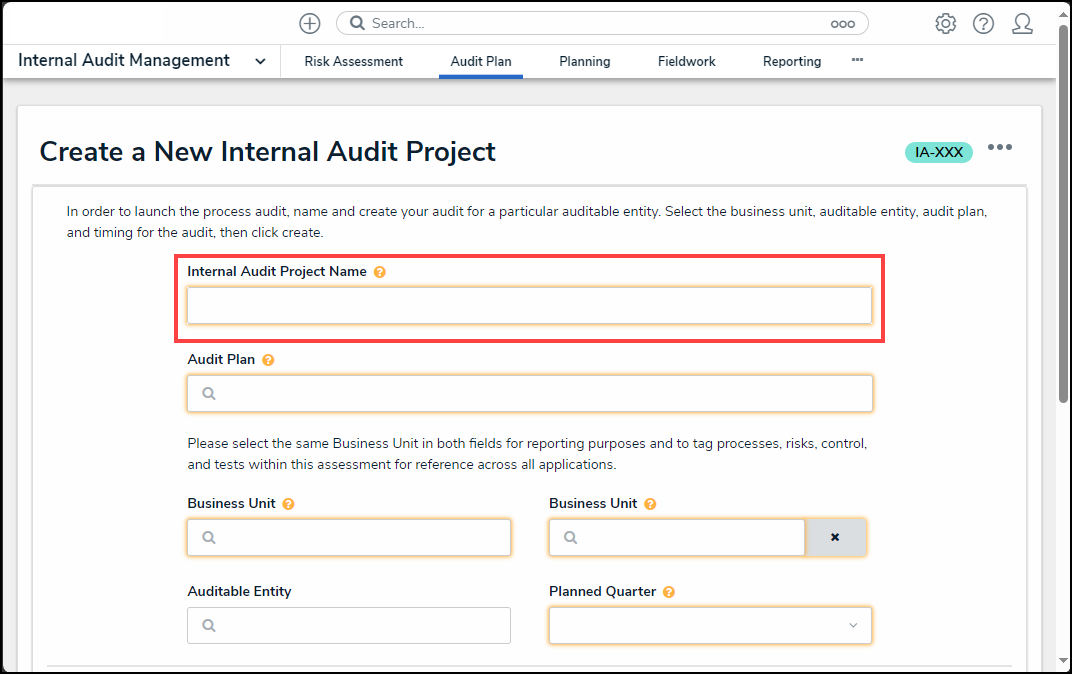Open the Planned Quarter dropdown
This screenshot has width=1072, height=674.
(710, 625)
